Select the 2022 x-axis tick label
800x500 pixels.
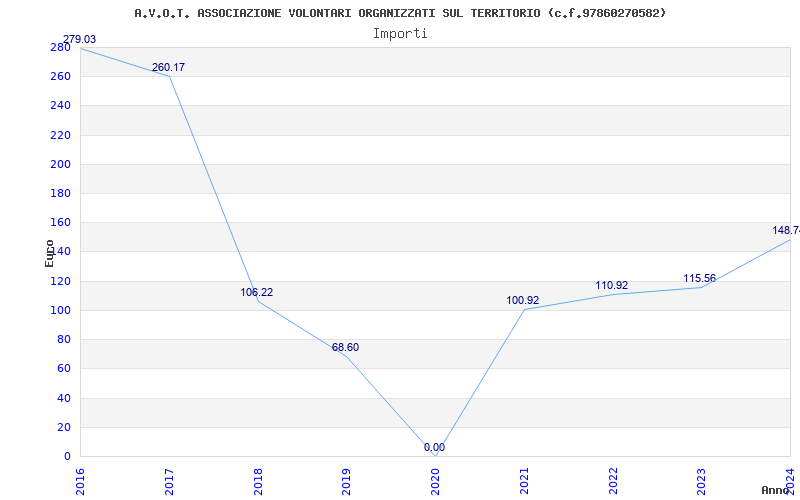click(x=613, y=482)
